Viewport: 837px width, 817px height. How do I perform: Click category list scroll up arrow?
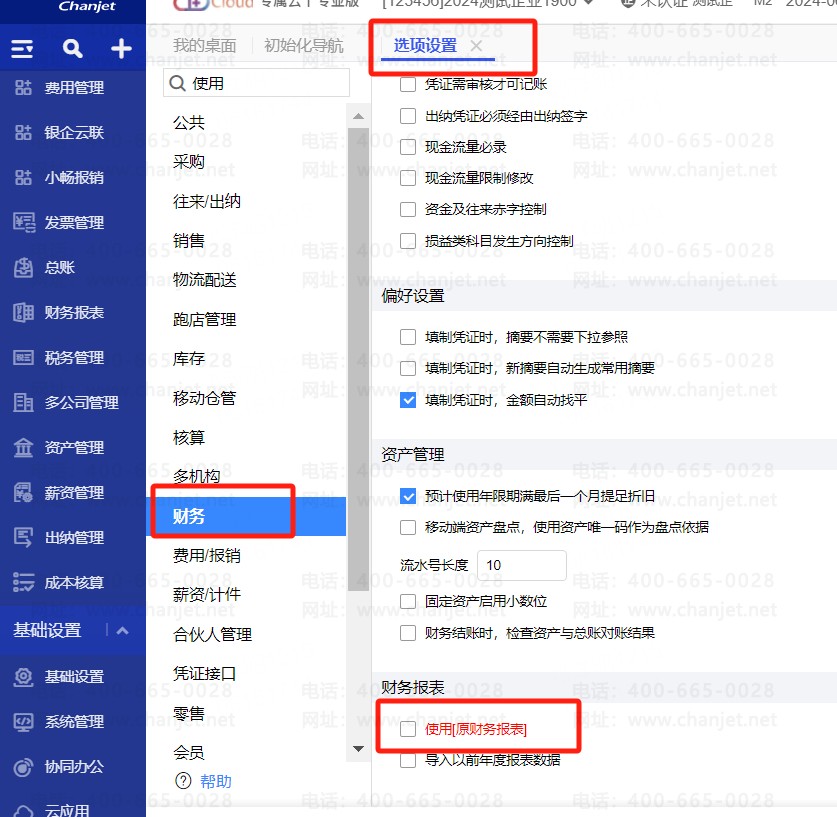click(358, 116)
